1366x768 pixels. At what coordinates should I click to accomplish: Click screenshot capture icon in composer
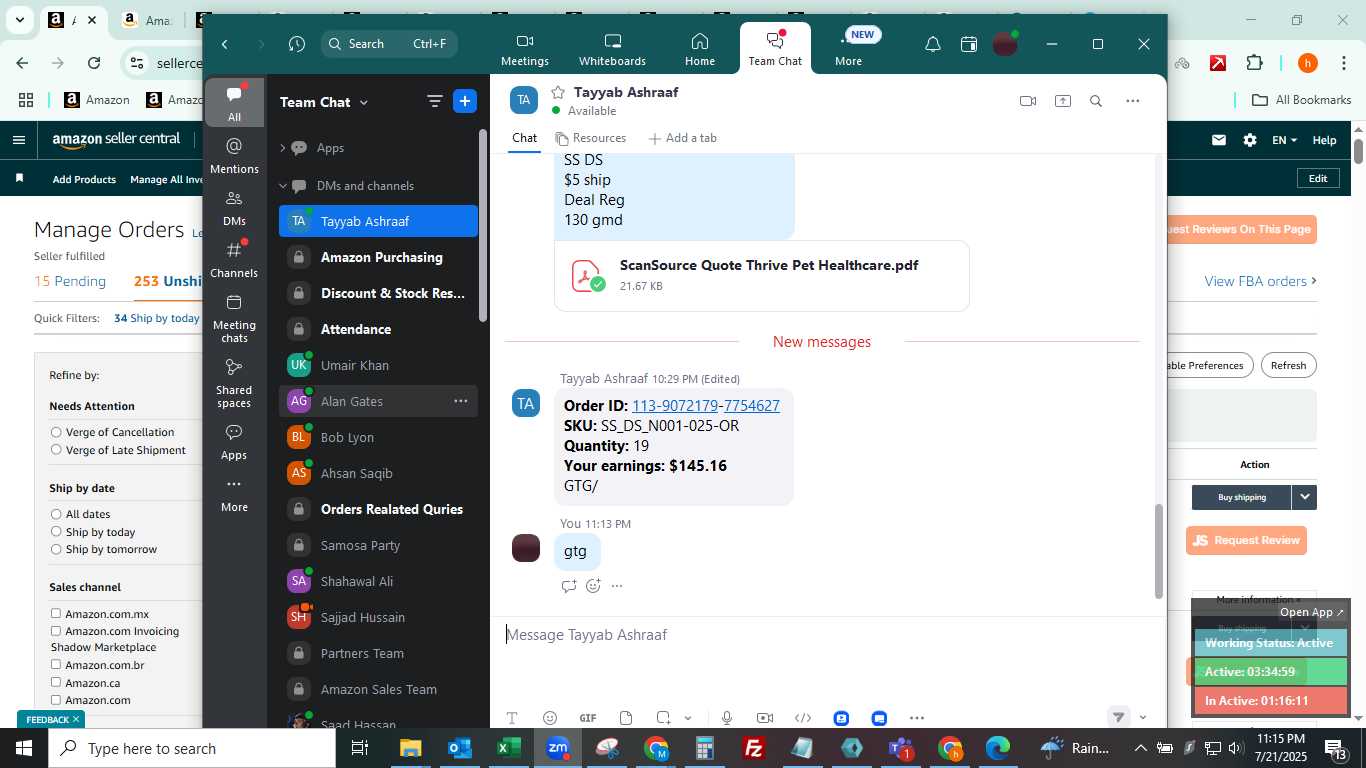pos(663,718)
